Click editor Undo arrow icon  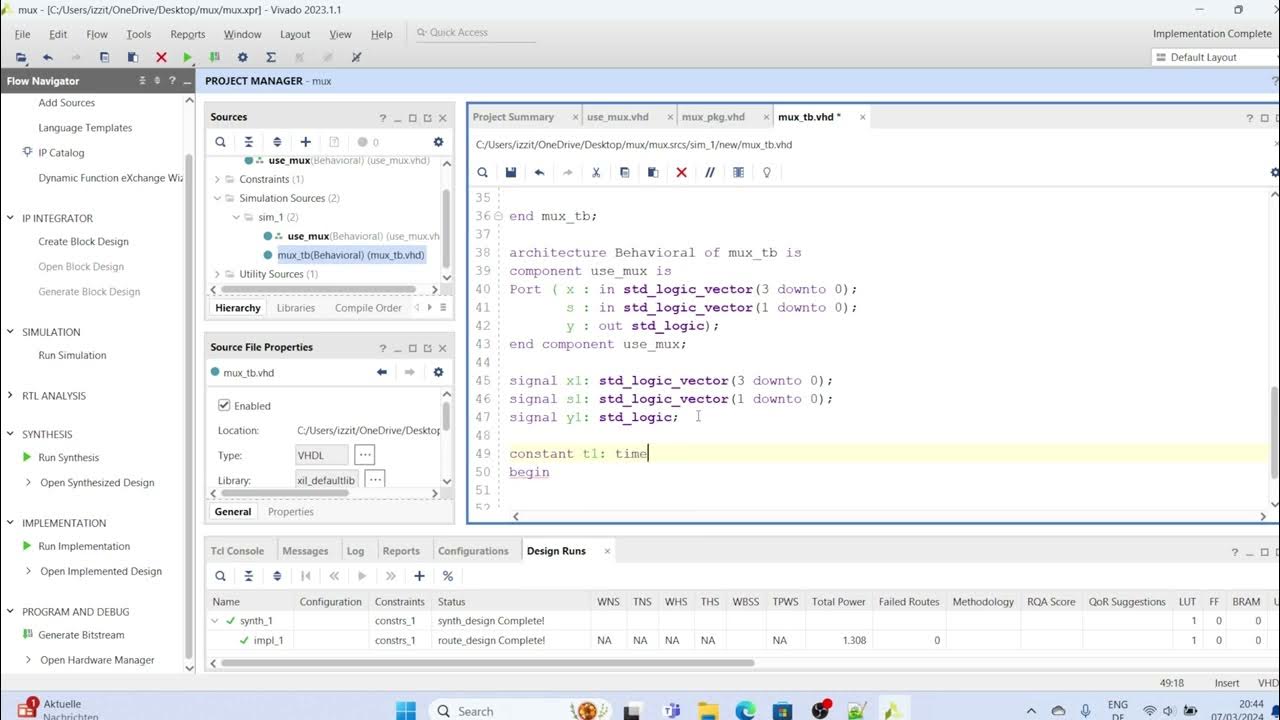pos(539,172)
